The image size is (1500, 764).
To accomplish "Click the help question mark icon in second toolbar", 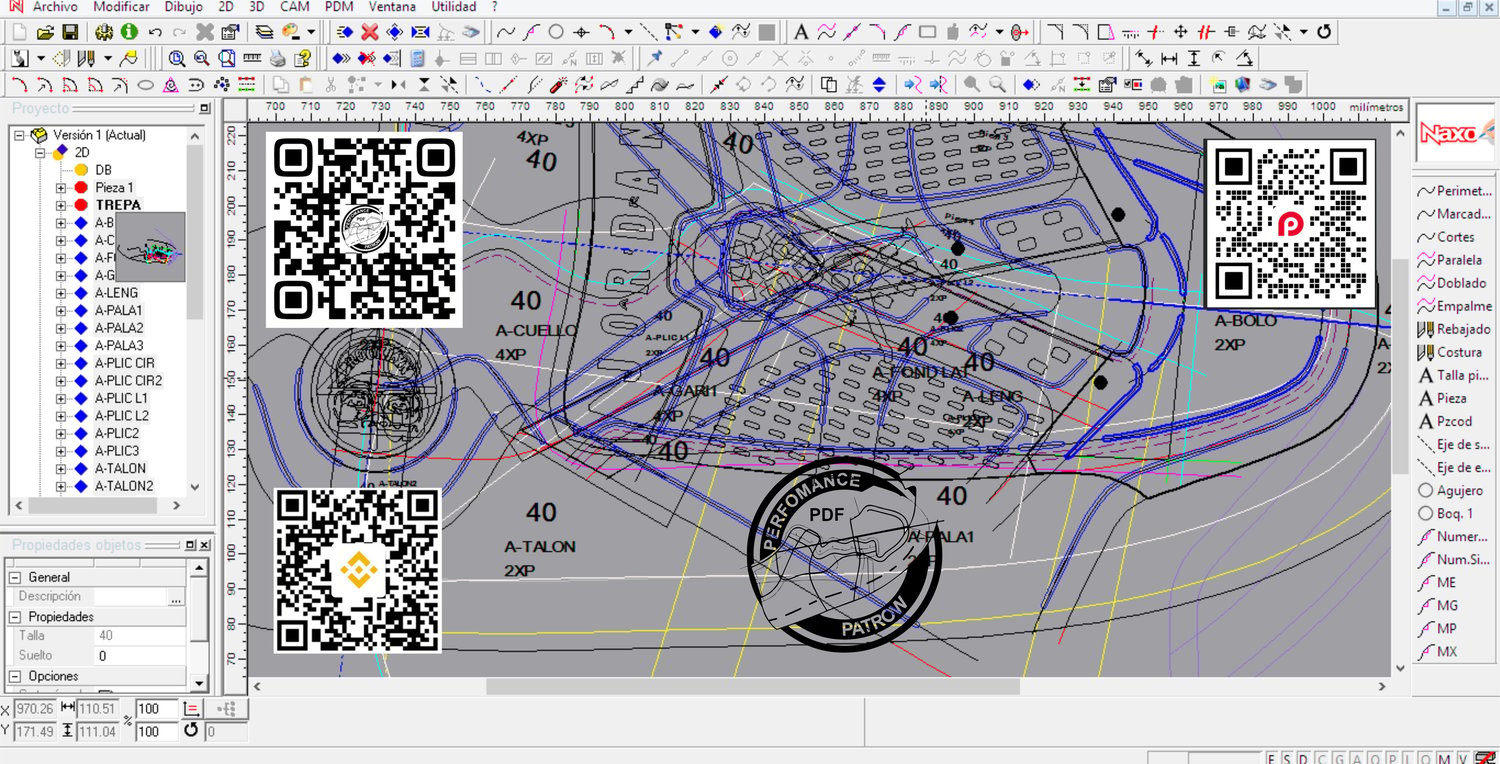I will [x=303, y=58].
